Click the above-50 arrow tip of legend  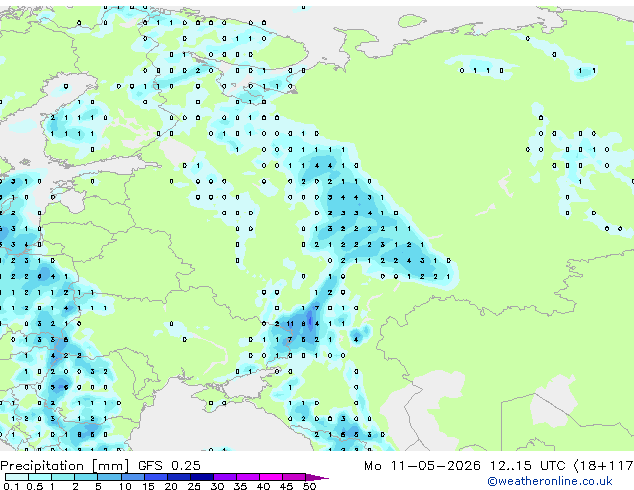tap(317, 477)
